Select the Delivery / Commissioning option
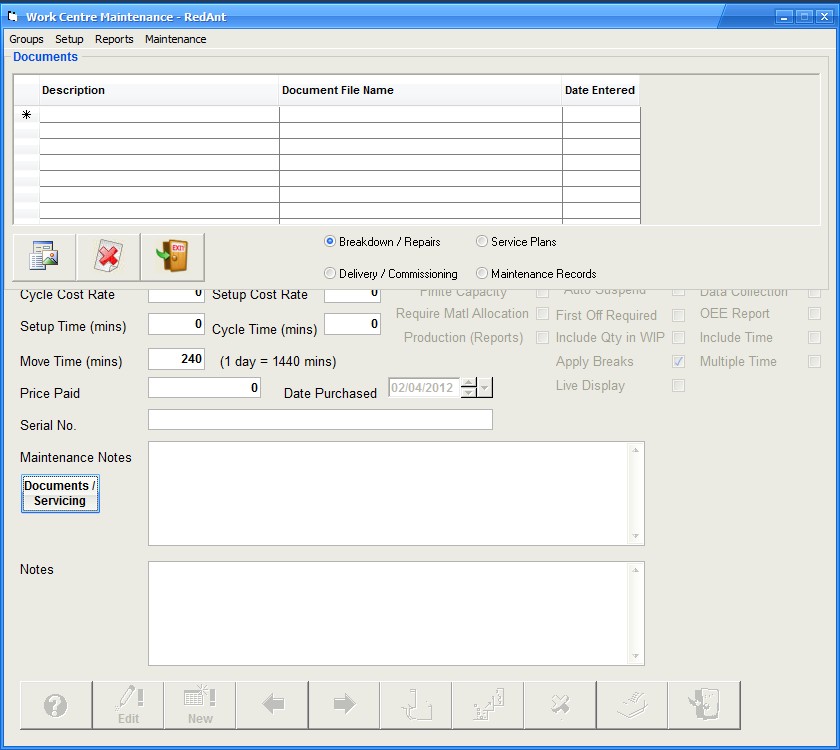 [330, 274]
